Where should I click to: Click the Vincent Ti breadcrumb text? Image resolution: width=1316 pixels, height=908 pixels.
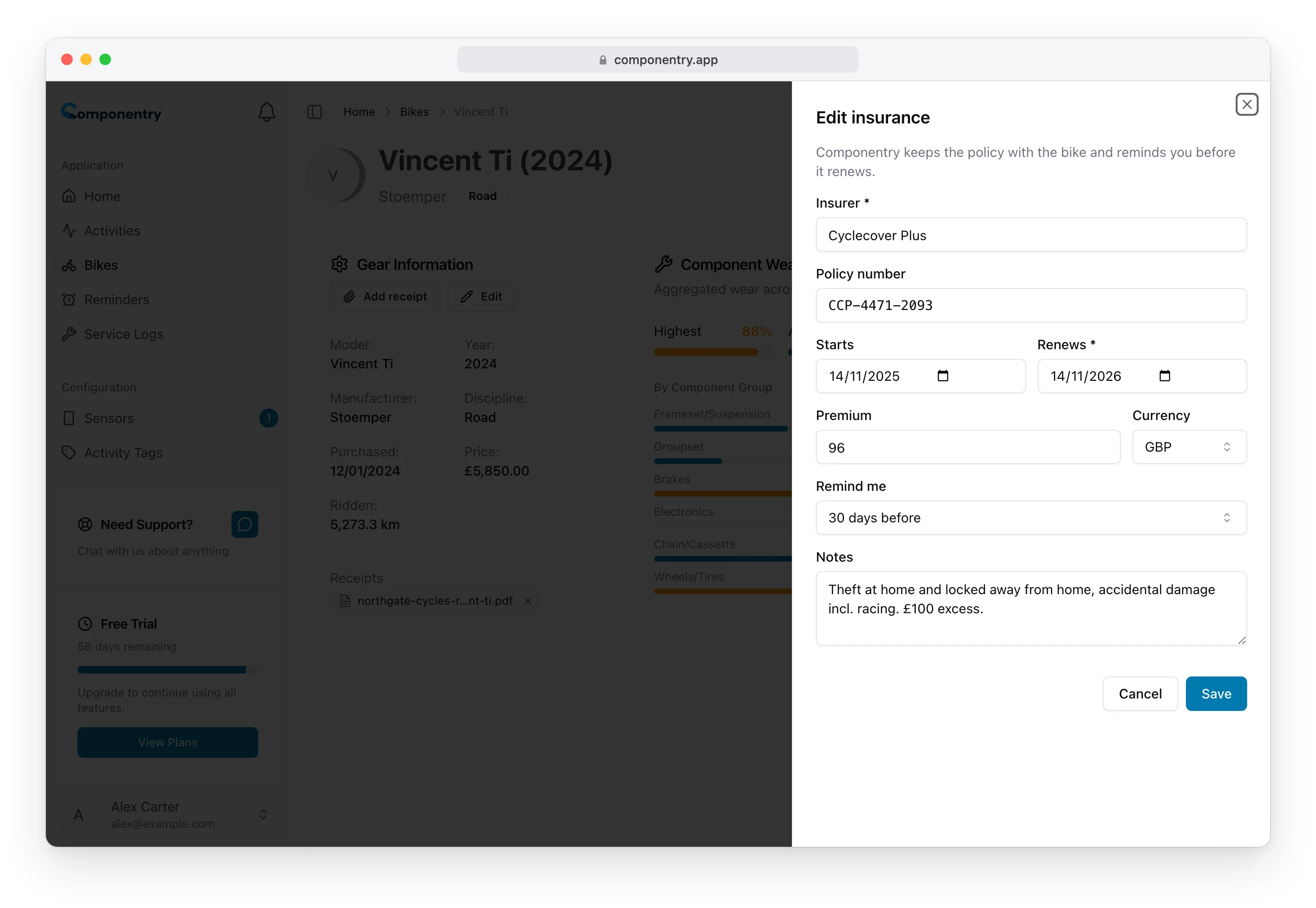[481, 112]
